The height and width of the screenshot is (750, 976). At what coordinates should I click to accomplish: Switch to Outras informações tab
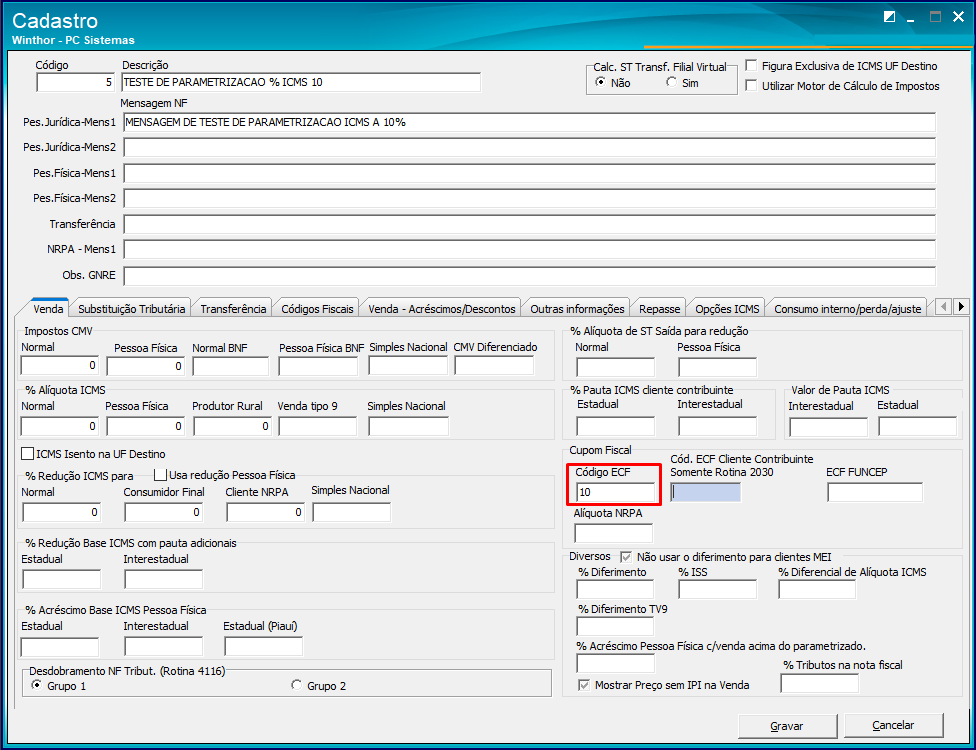tap(577, 309)
